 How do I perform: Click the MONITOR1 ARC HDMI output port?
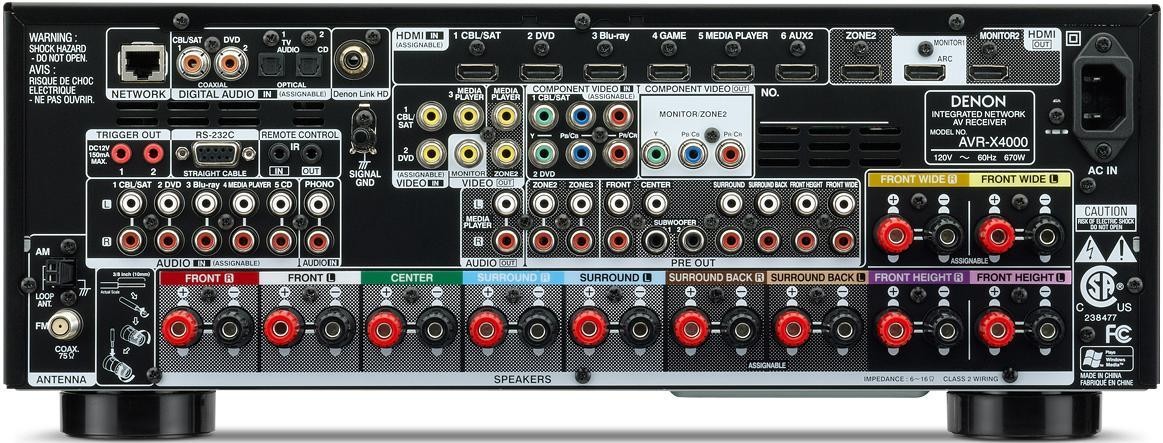coord(924,73)
